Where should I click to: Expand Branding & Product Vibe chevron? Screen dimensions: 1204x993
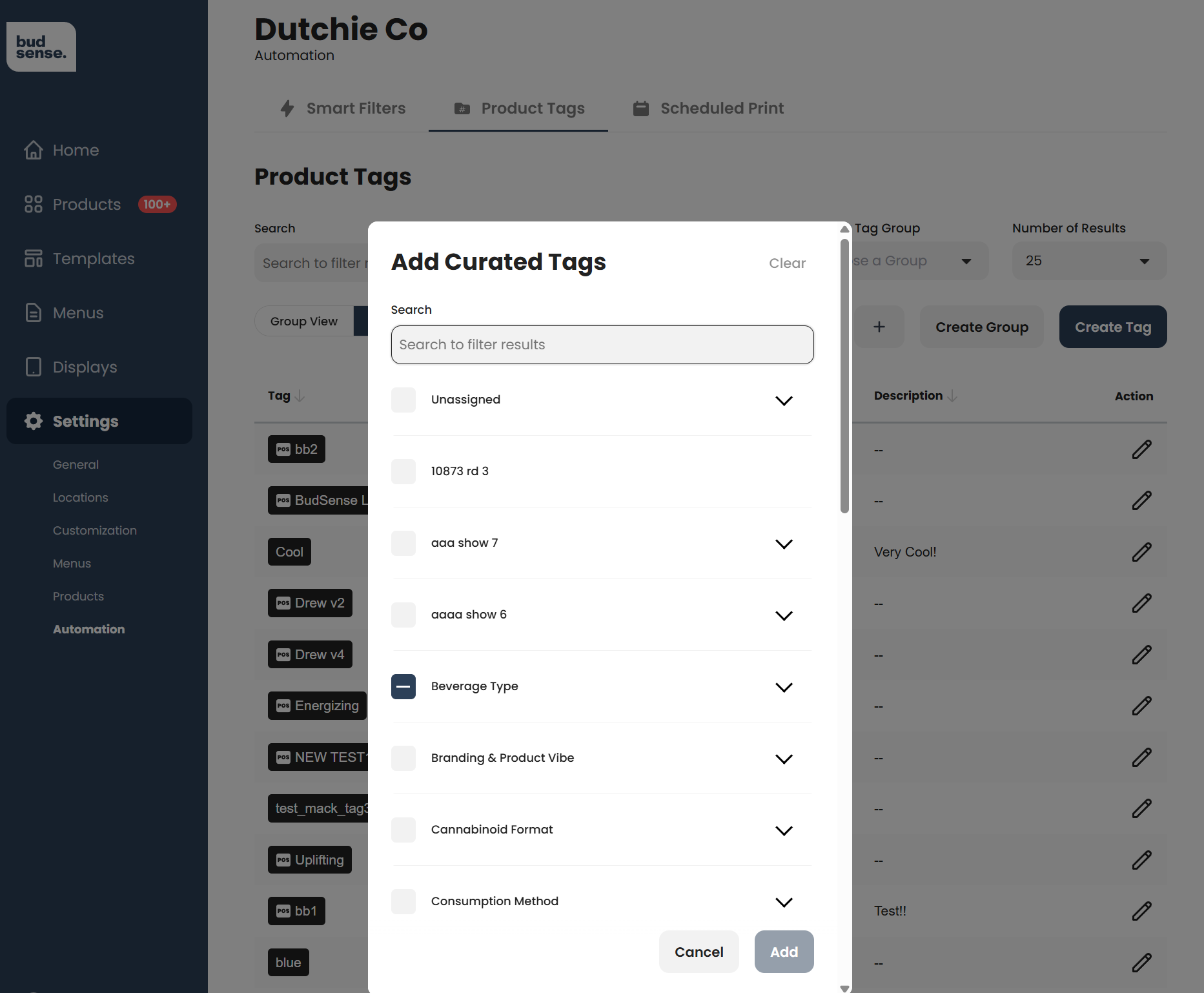coord(784,759)
